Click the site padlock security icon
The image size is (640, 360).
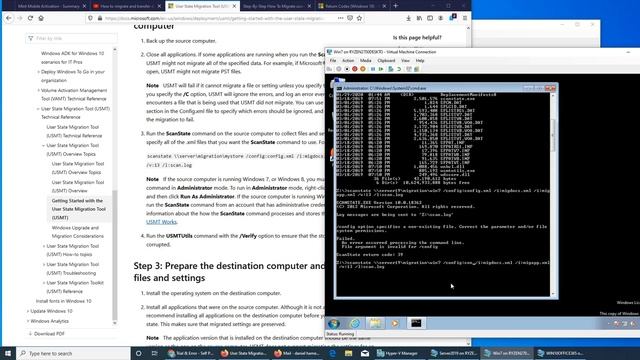pyautogui.click(x=100, y=18)
